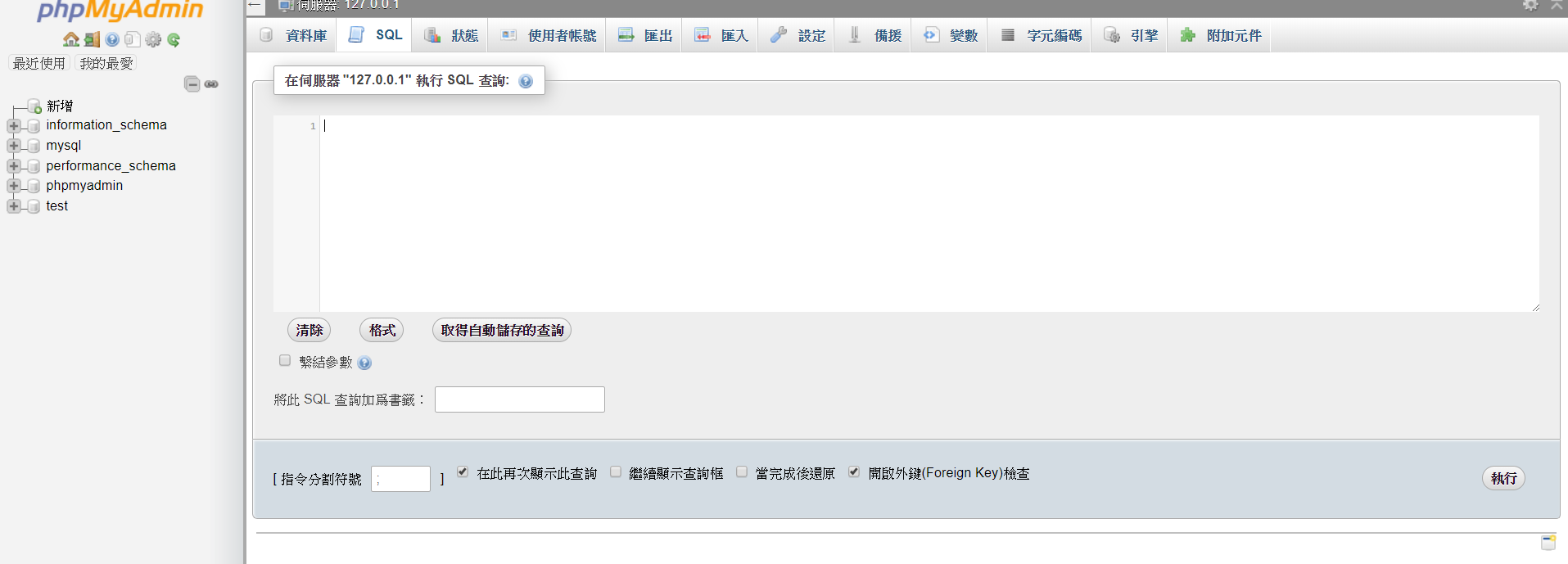Open navigation panel settings gear icon
This screenshot has width=1568, height=564.
pos(153,39)
